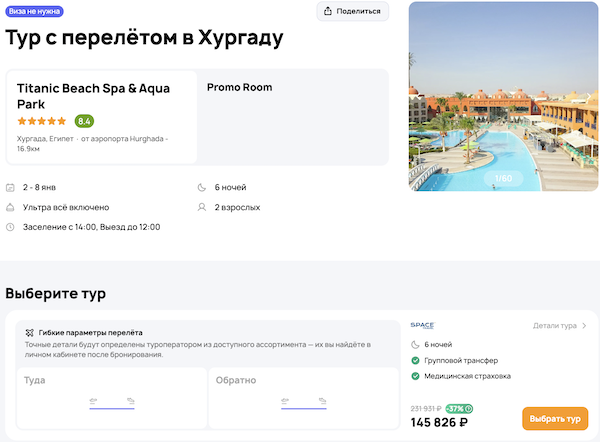
Task: Click the green 8.4 rating badge
Action: (x=84, y=121)
